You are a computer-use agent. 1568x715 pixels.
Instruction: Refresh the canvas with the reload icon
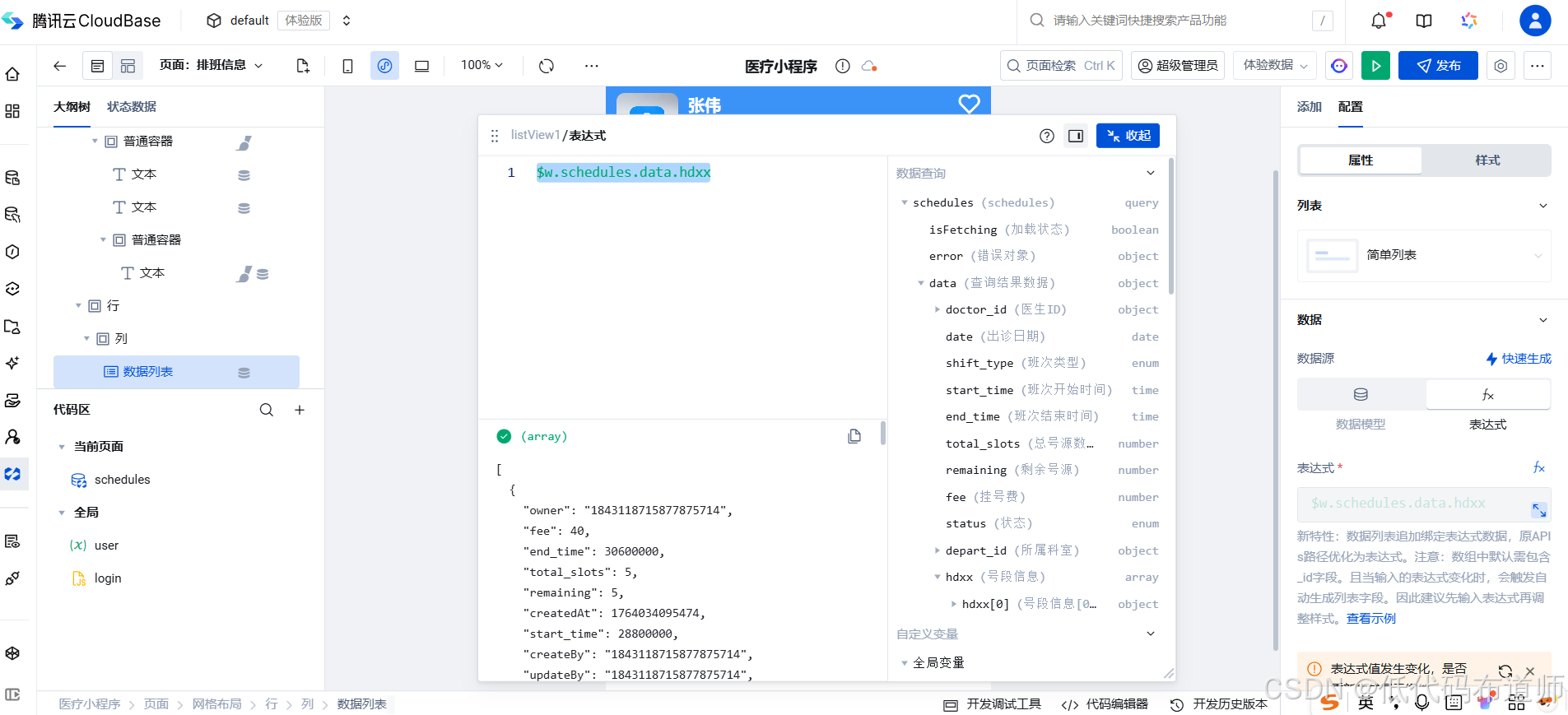547,66
